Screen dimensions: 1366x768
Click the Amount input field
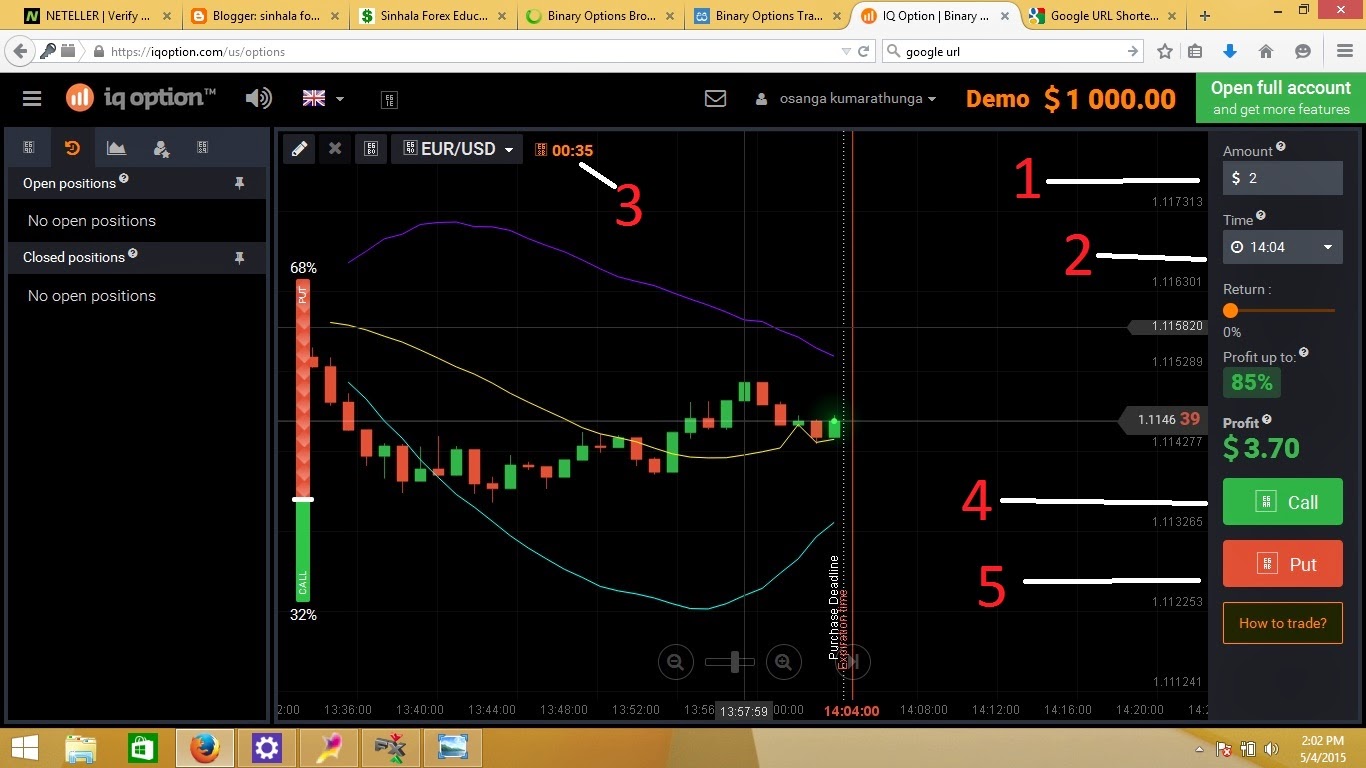1282,178
